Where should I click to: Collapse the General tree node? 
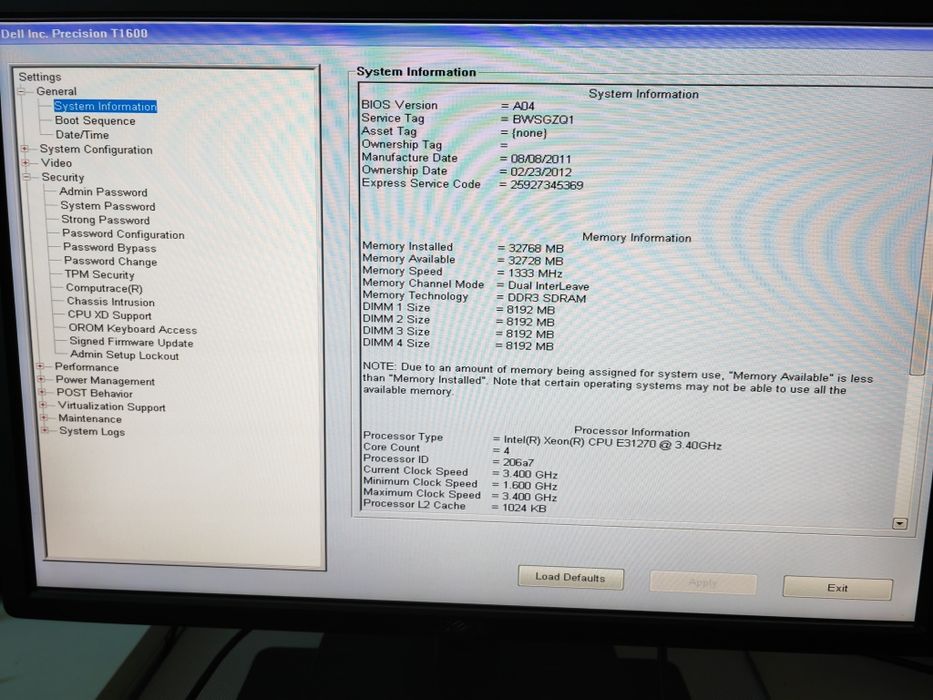click(x=22, y=92)
